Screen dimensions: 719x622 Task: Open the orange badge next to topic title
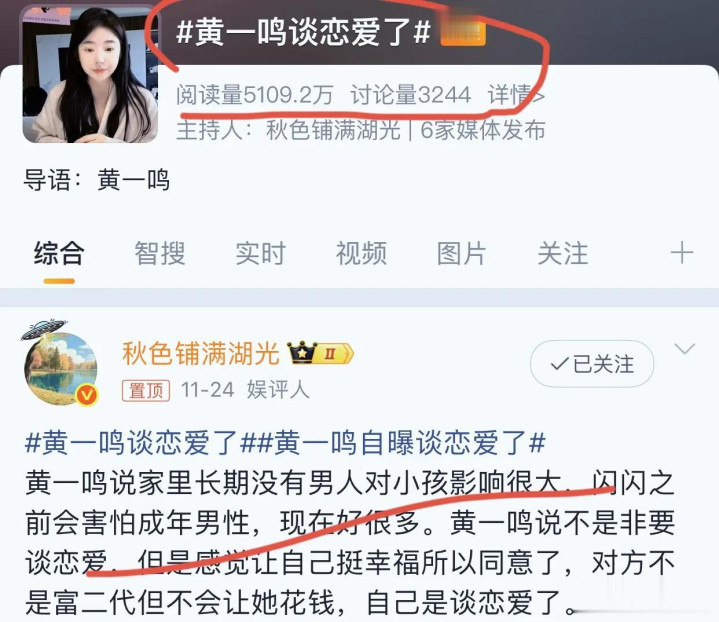pyautogui.click(x=462, y=32)
